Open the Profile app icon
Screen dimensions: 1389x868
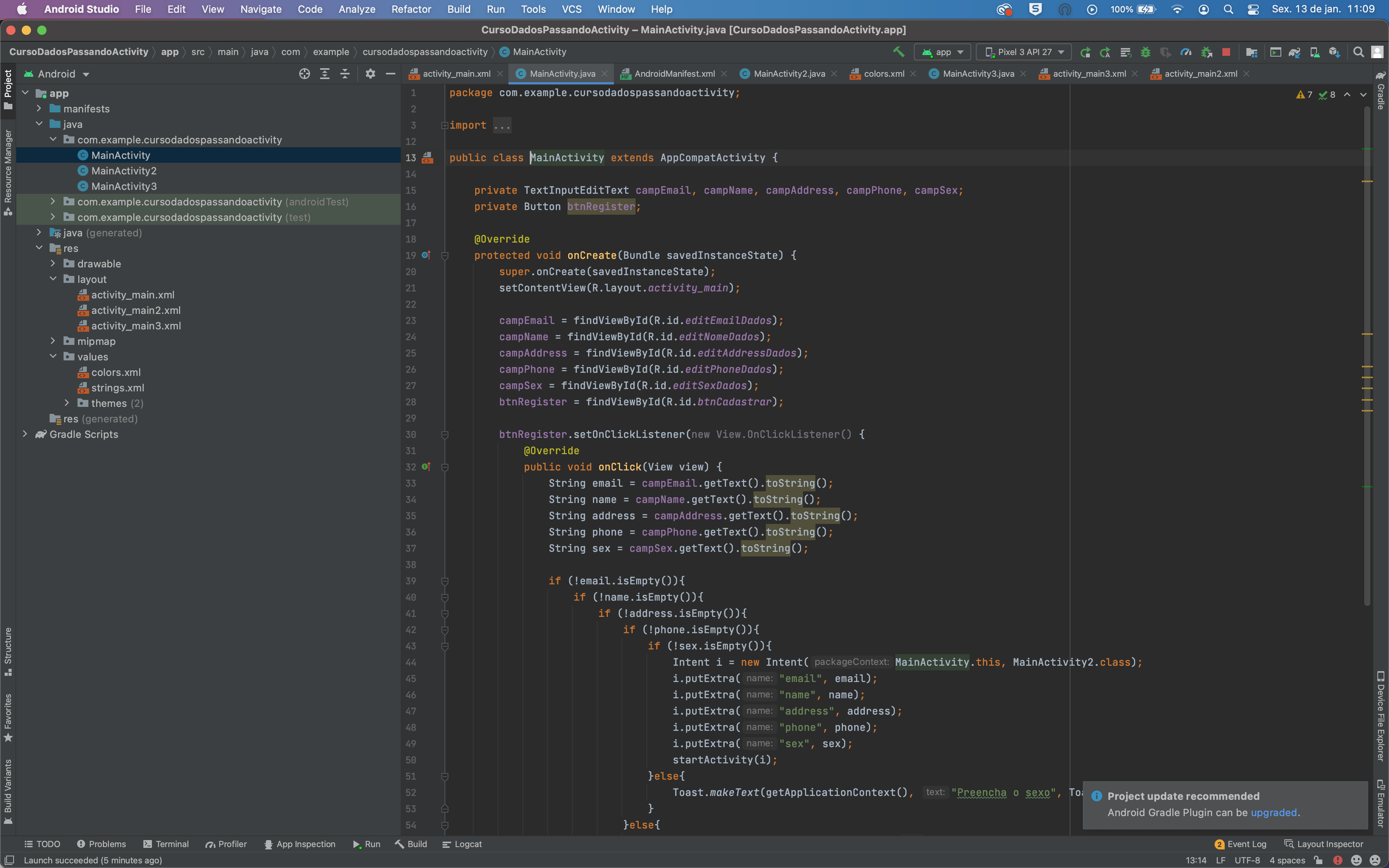tap(1186, 52)
